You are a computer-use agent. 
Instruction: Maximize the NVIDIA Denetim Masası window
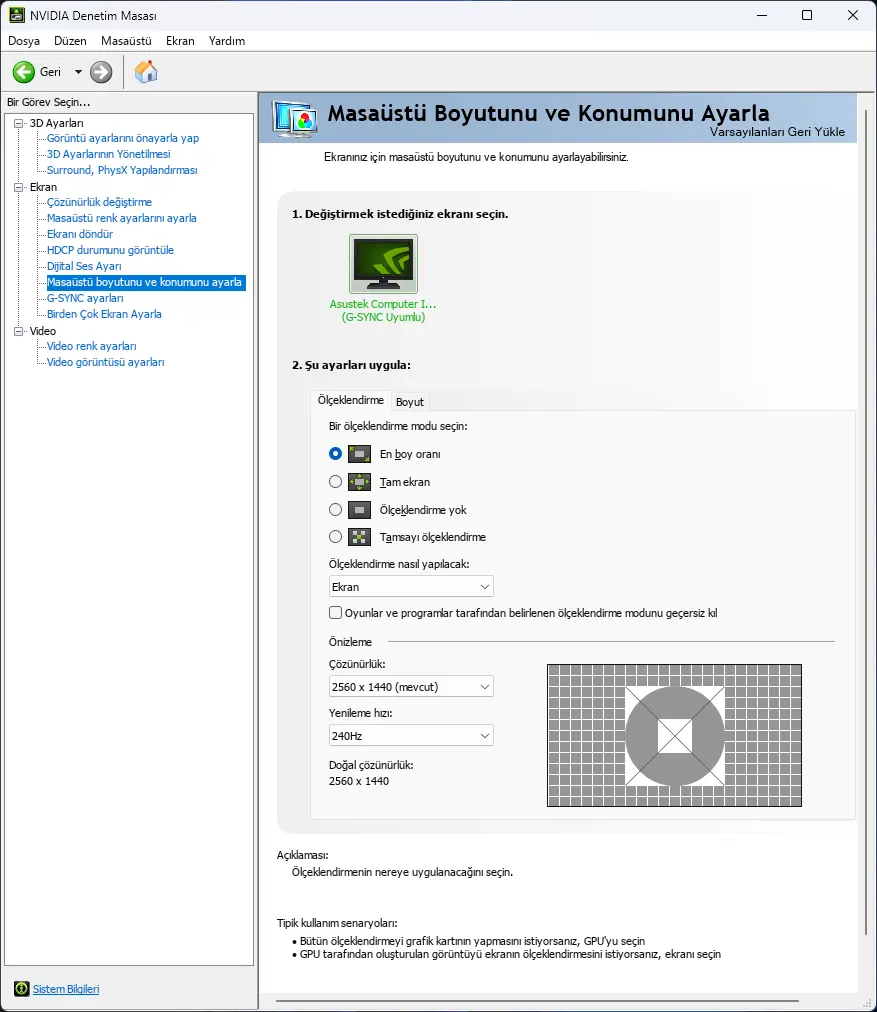coord(807,15)
